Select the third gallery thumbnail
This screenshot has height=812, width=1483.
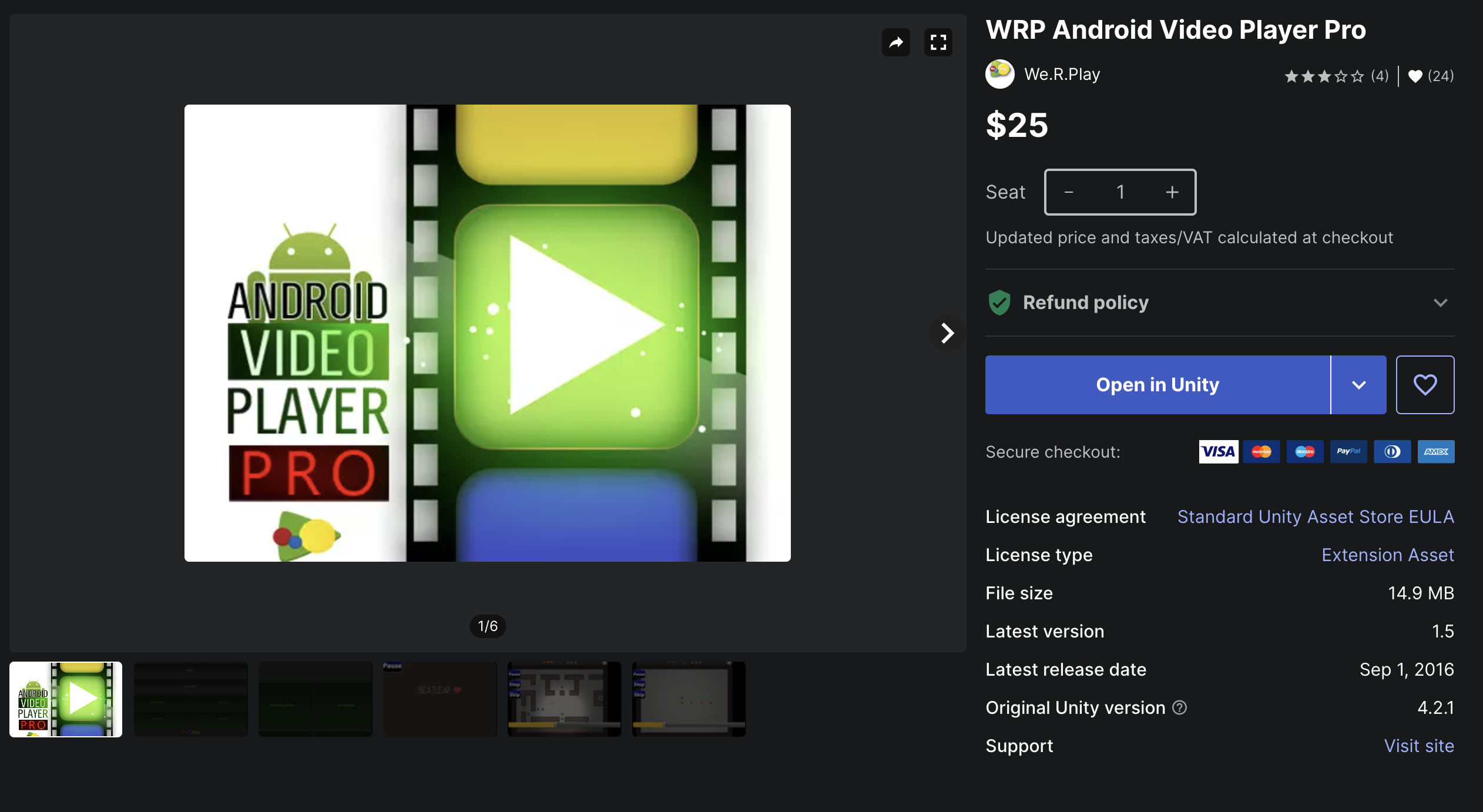click(x=316, y=699)
